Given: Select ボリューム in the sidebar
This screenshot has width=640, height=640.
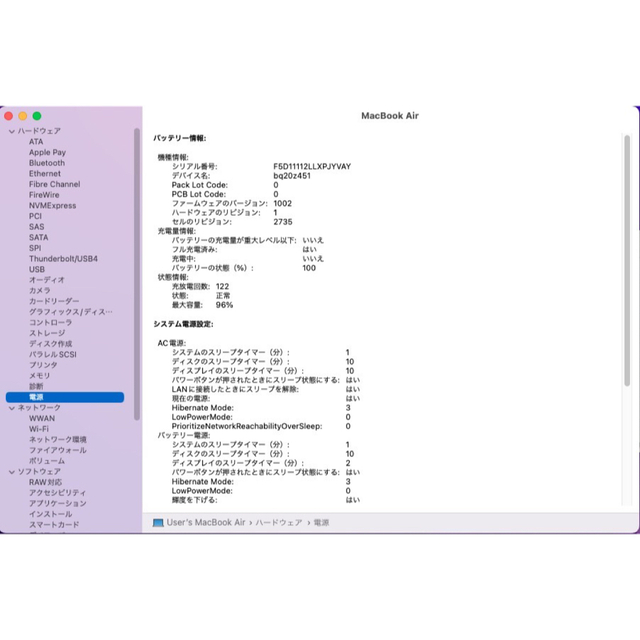Looking at the screenshot, I should [47, 461].
